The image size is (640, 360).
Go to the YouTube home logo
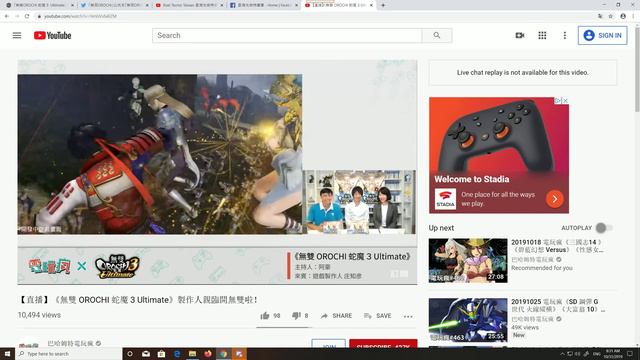(52, 36)
